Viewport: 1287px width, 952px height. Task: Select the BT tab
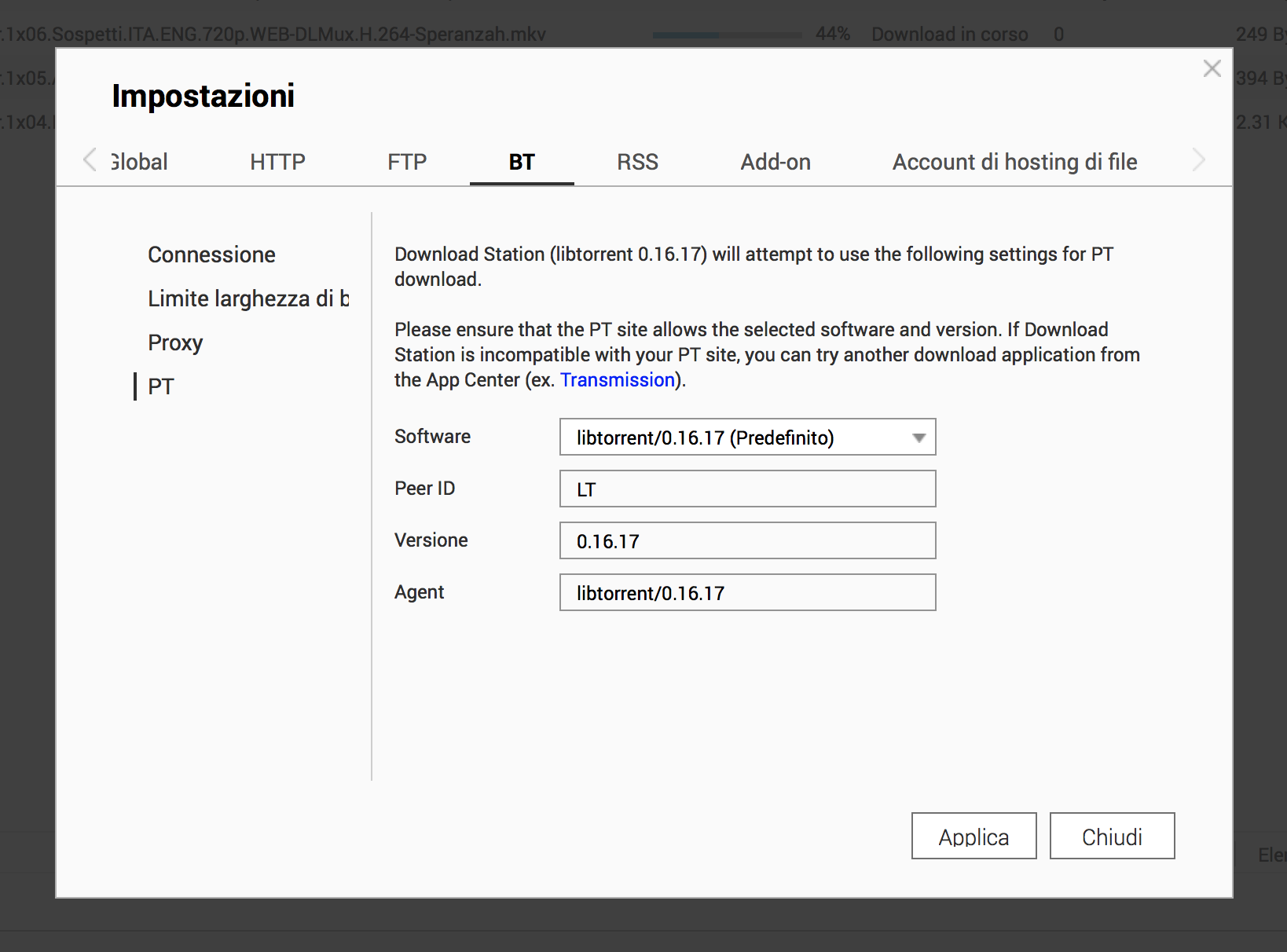click(522, 162)
